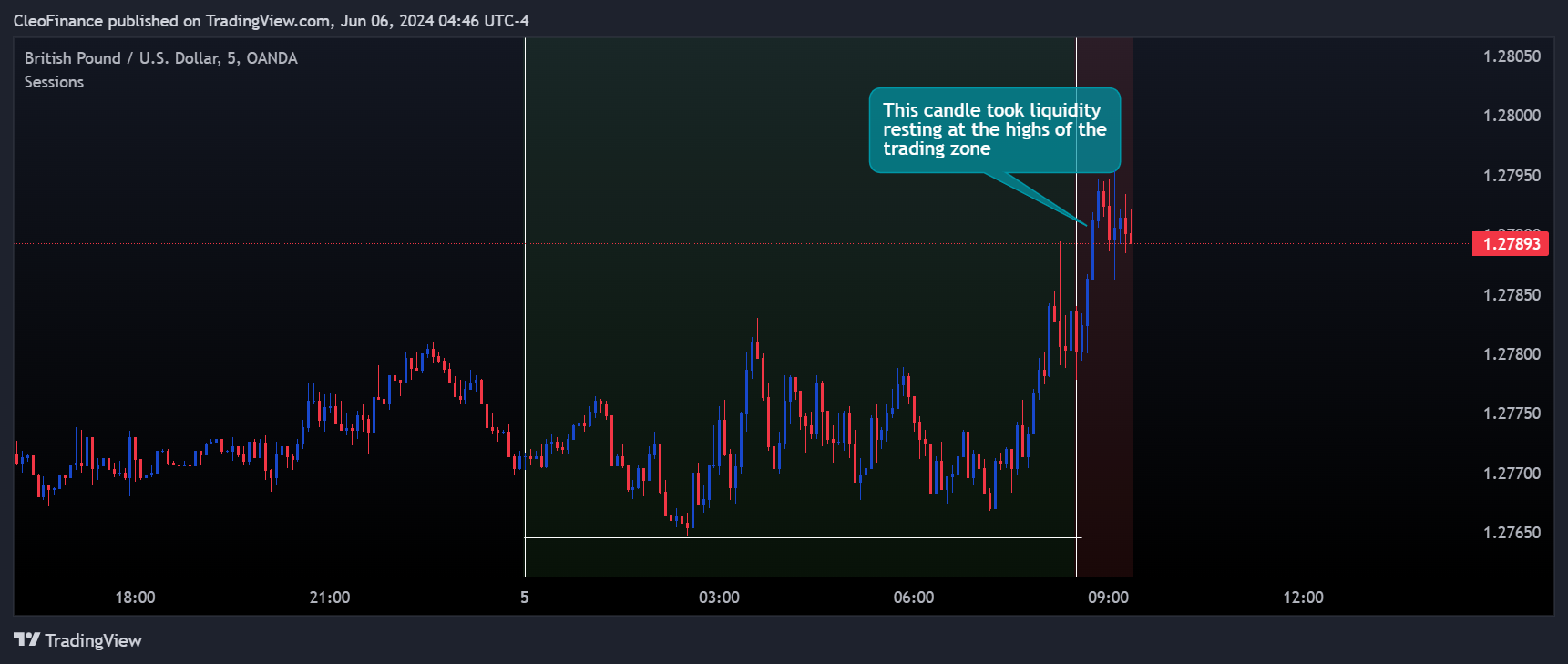Click the 12:00 time axis label
This screenshot has width=1568, height=664.
1303,598
